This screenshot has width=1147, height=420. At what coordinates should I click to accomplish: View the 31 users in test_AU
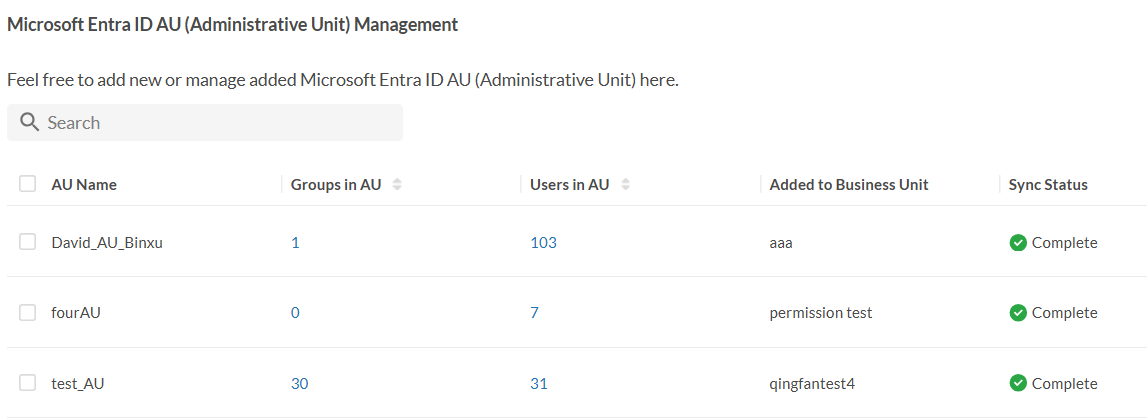pyautogui.click(x=539, y=383)
